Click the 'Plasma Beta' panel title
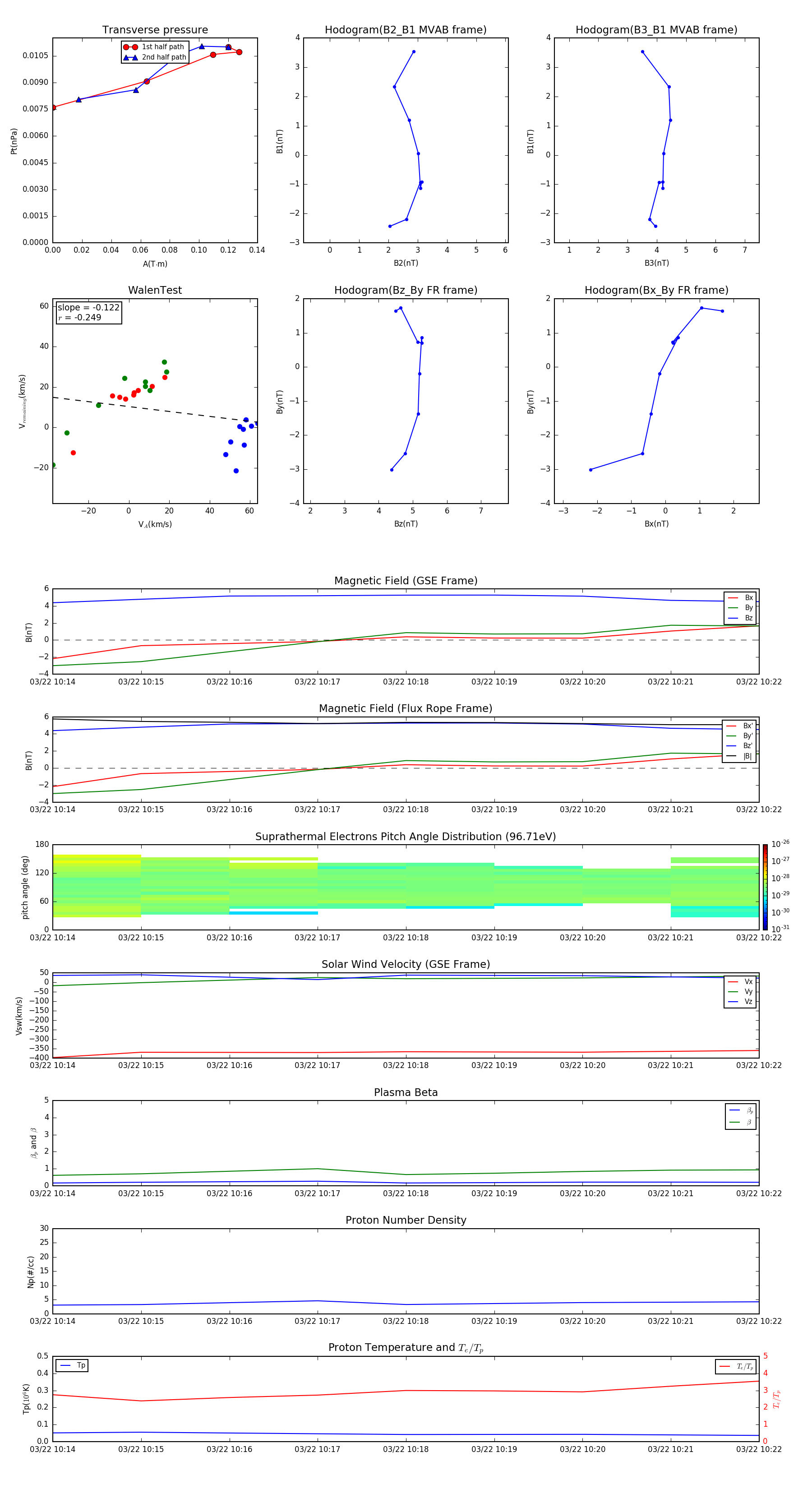 tap(406, 1092)
